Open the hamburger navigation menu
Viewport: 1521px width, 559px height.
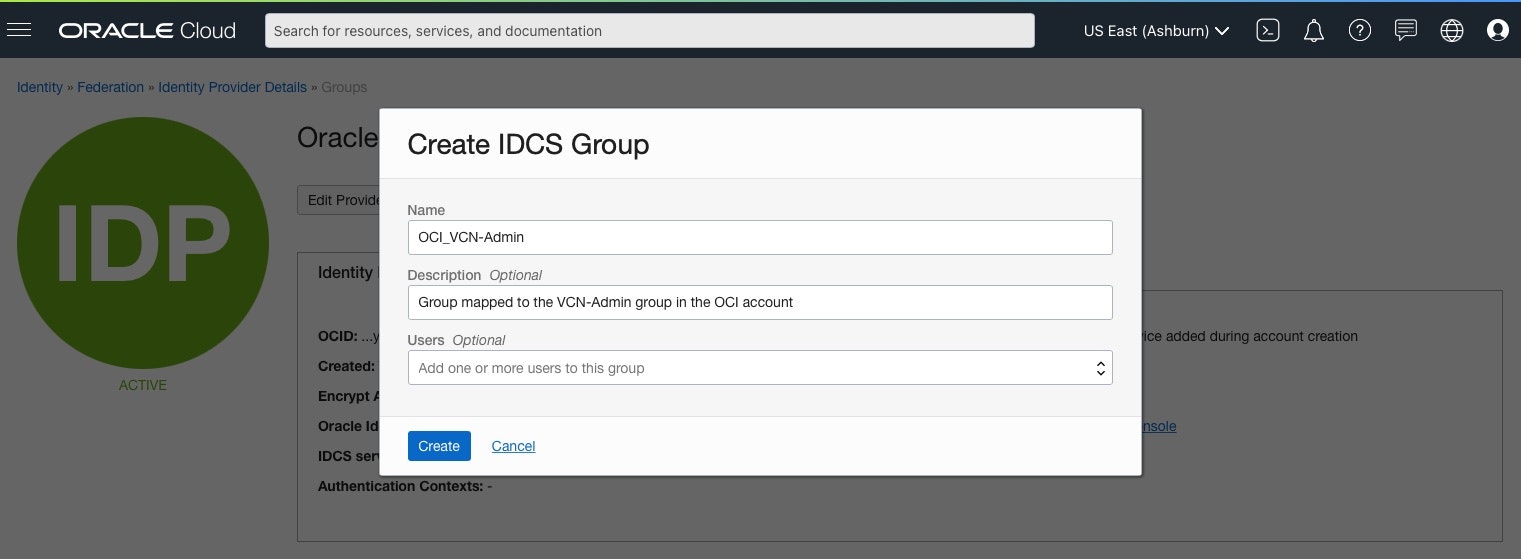pos(19,30)
